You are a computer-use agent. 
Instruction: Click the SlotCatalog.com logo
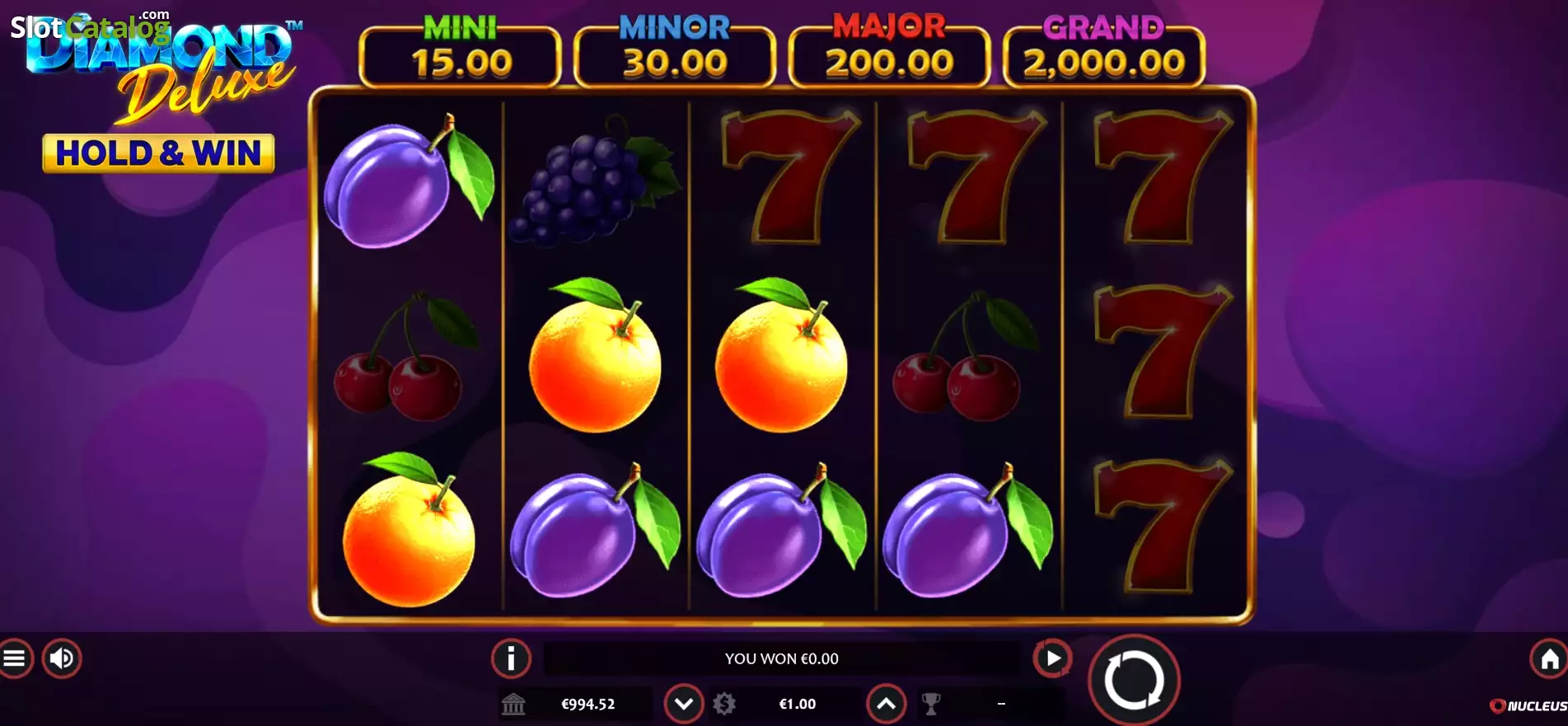coord(90,26)
